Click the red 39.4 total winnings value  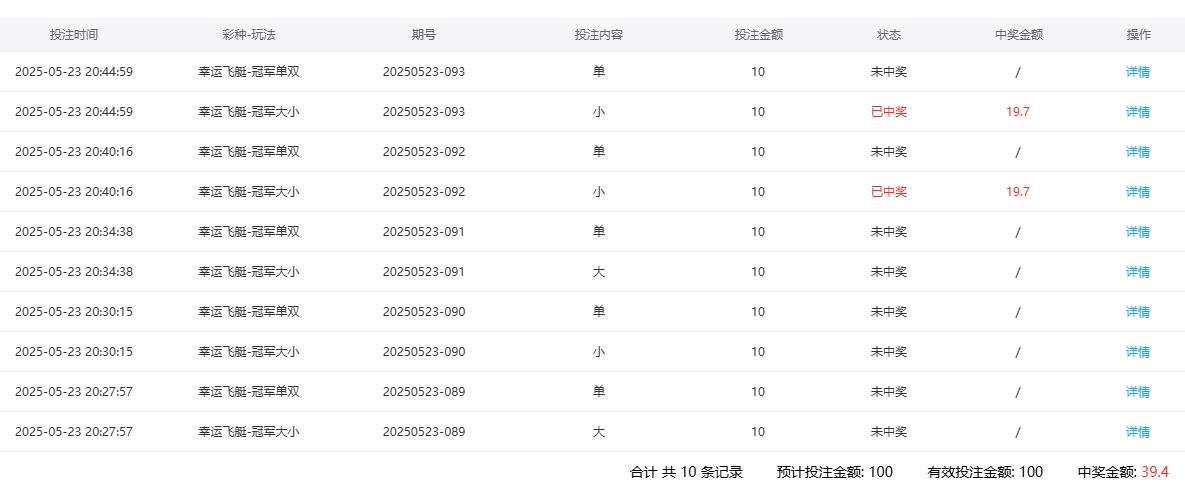(1155, 472)
